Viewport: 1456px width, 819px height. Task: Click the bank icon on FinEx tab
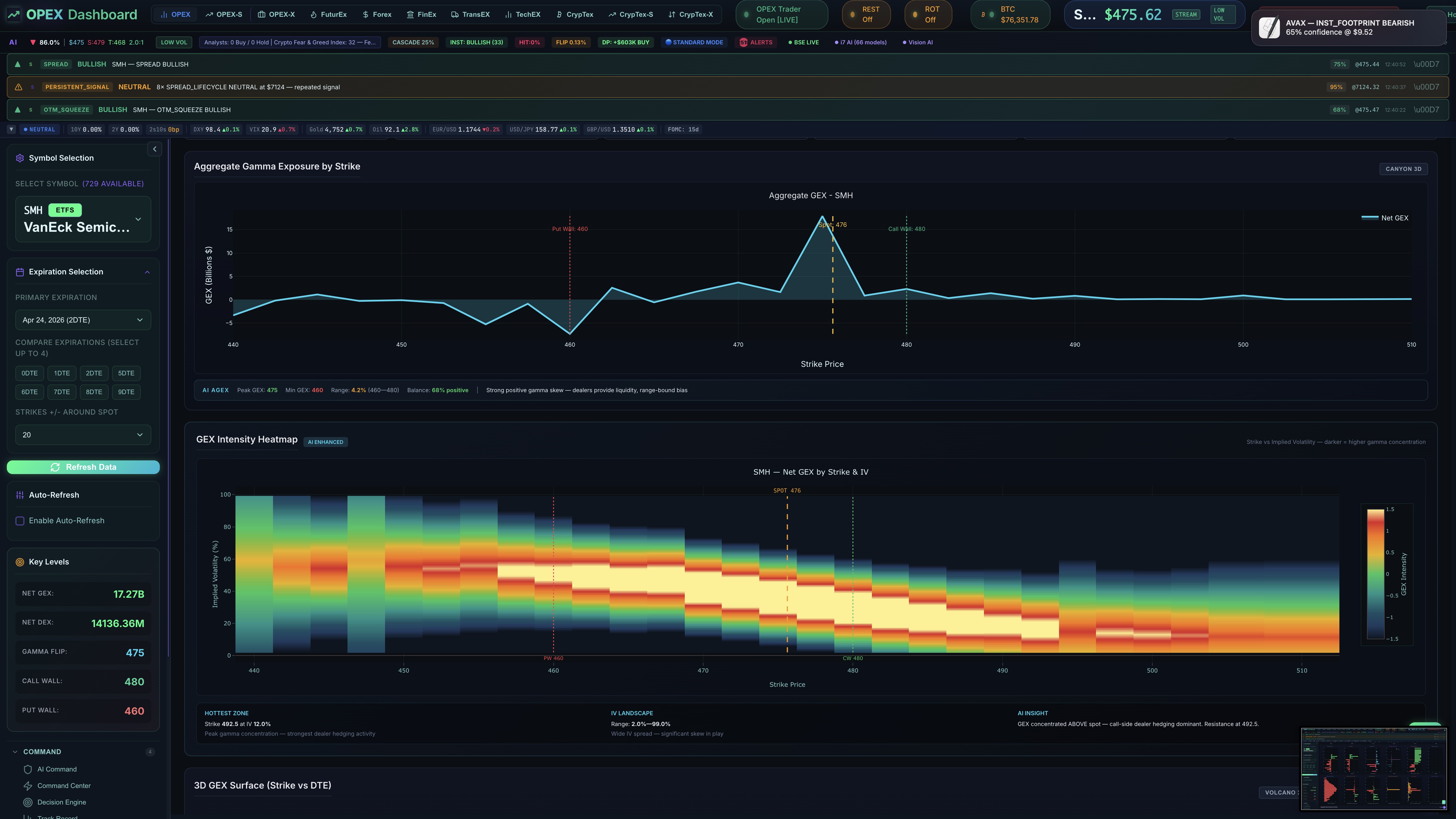tap(410, 15)
